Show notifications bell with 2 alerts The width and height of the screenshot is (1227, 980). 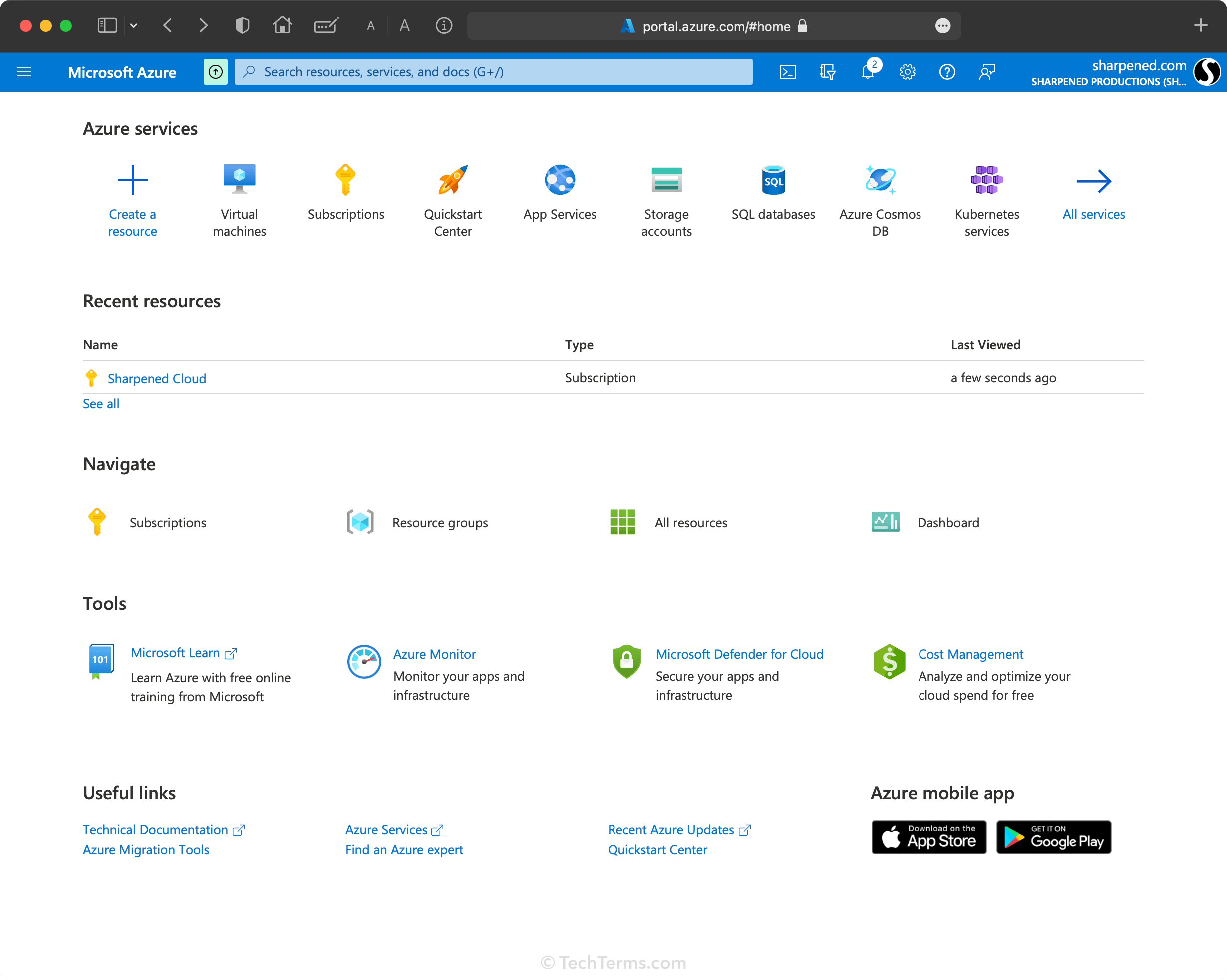point(869,71)
